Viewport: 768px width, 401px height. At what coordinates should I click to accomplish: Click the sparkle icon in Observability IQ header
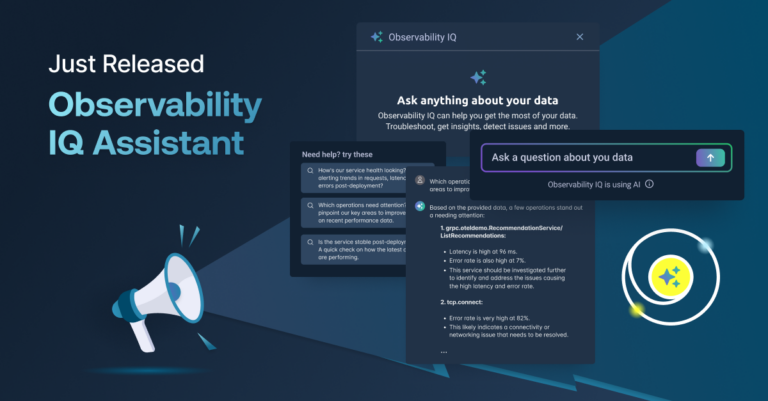[x=376, y=37]
